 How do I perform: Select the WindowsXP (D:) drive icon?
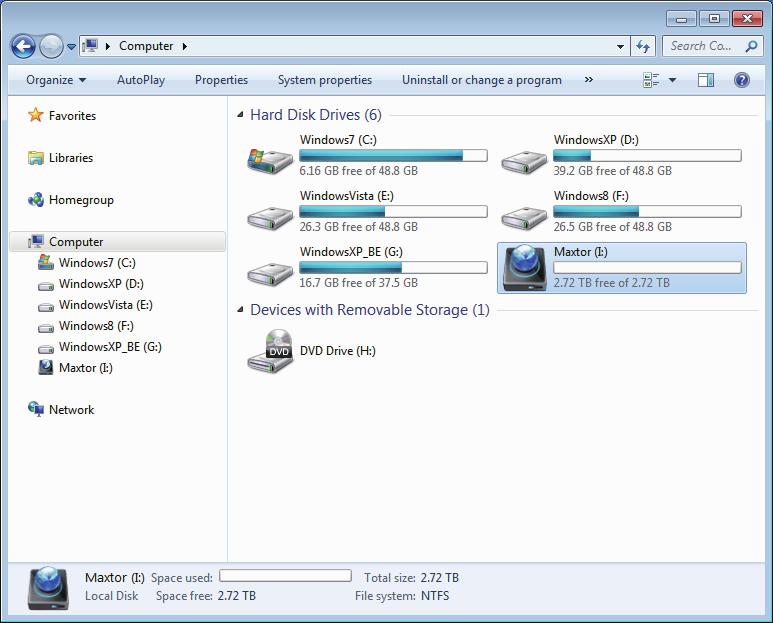(x=524, y=162)
